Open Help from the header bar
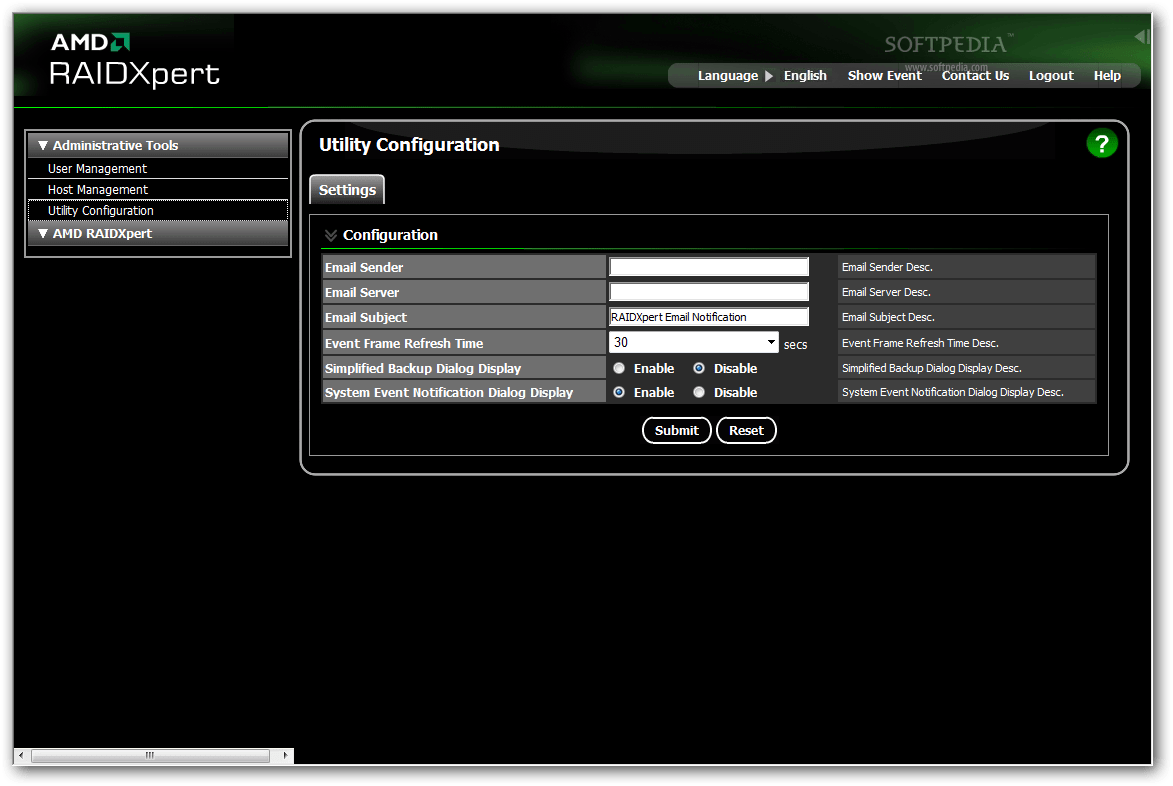Image resolution: width=1173 pixels, height=786 pixels. (1107, 76)
